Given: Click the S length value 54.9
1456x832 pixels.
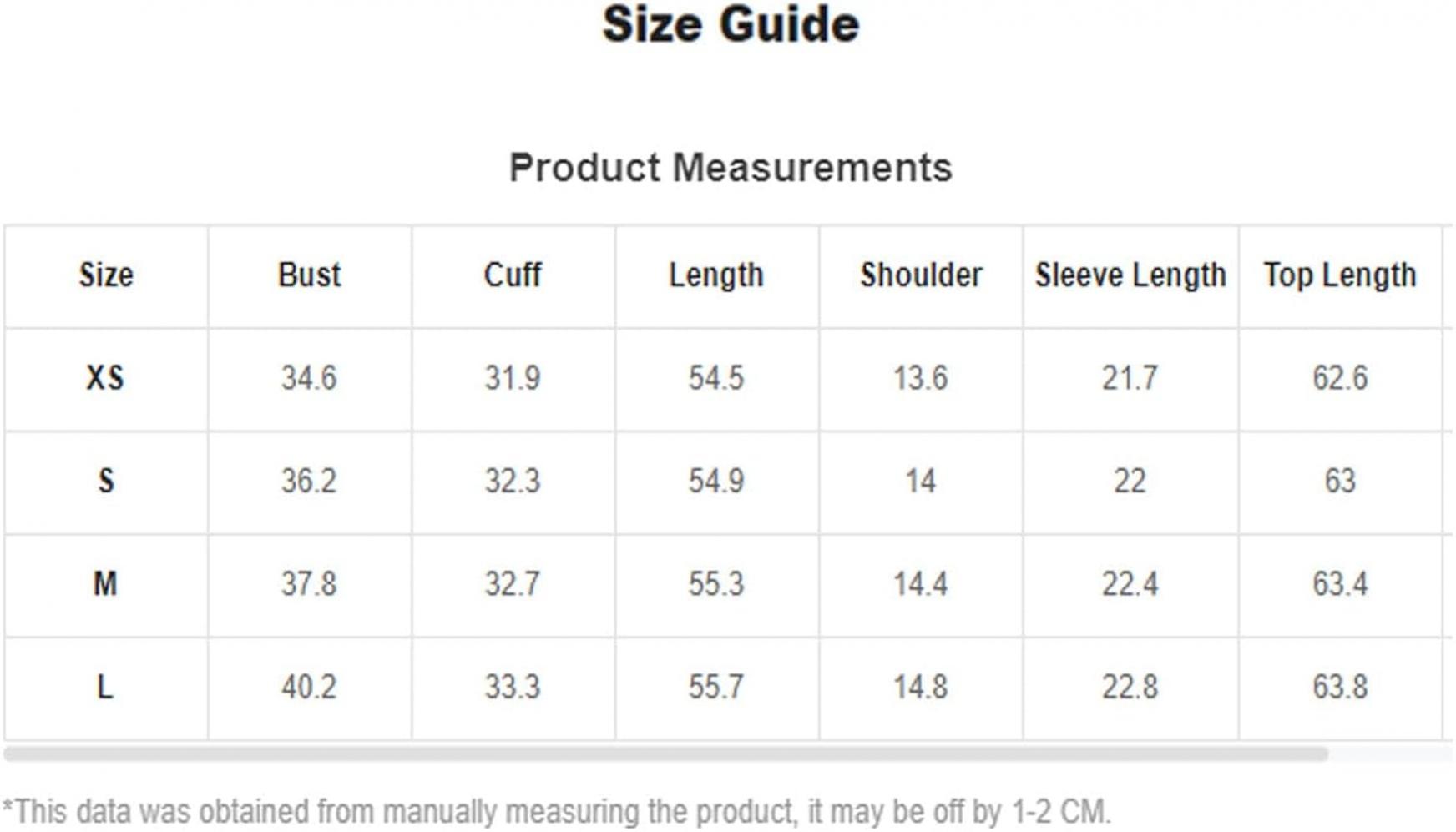Looking at the screenshot, I should [716, 481].
